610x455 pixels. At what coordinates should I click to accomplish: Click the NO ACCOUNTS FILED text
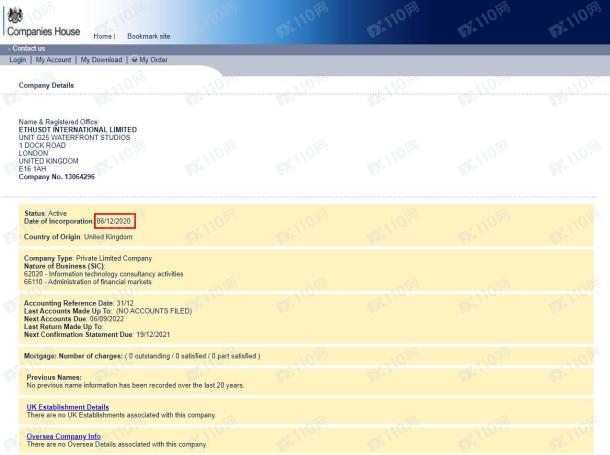[154, 311]
